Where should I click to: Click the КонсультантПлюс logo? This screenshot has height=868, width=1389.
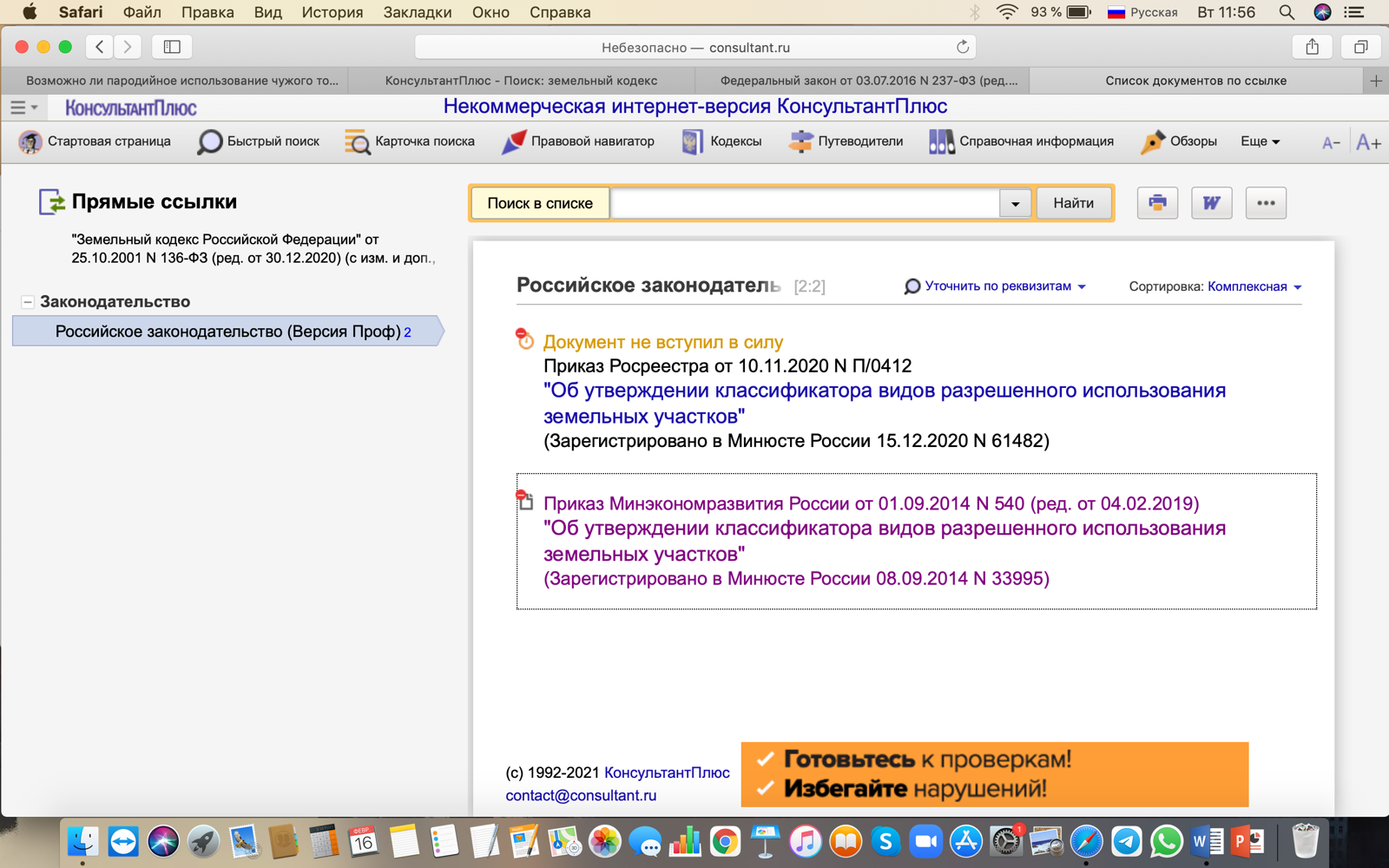pyautogui.click(x=131, y=108)
